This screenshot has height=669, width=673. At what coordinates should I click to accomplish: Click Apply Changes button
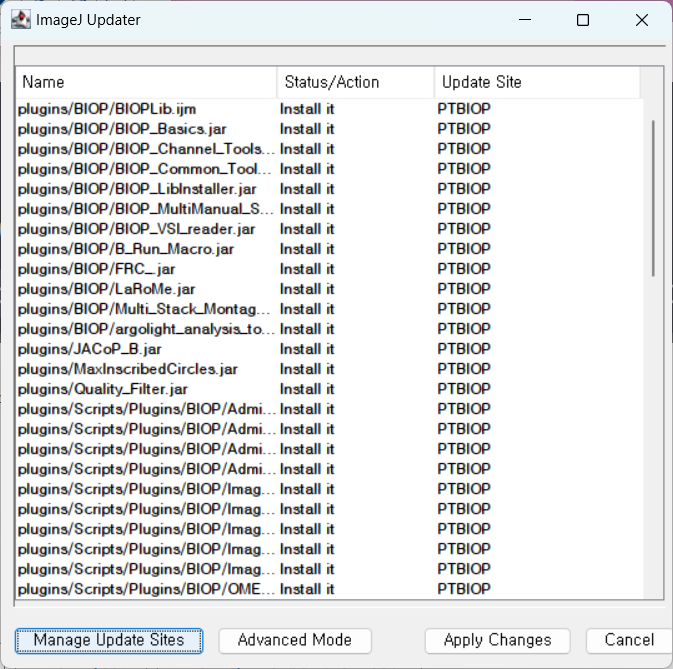(x=497, y=641)
